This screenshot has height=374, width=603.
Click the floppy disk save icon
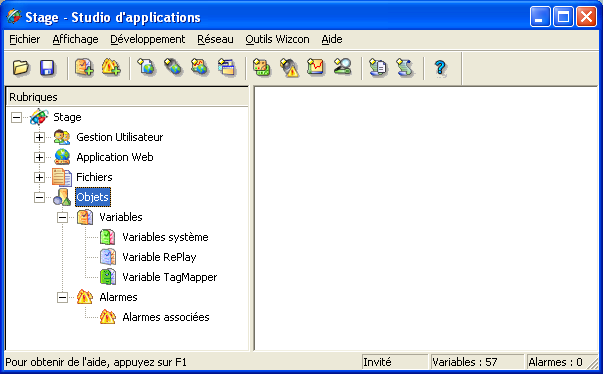[47, 68]
